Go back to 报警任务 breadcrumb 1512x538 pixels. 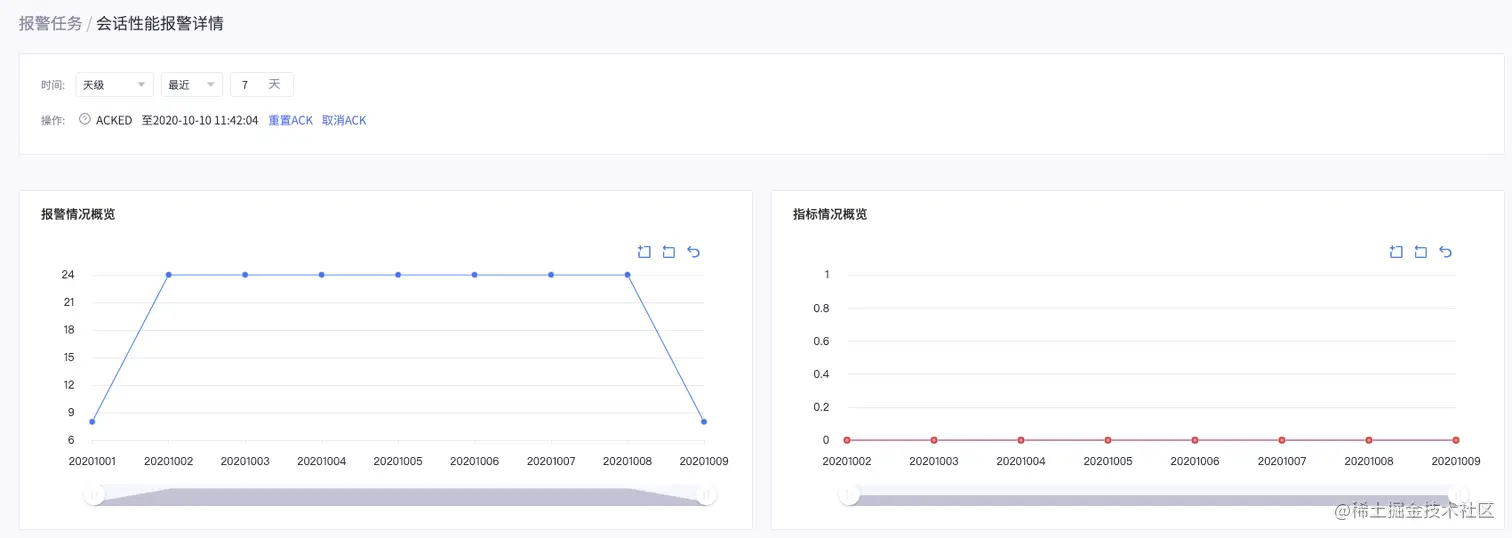[50, 23]
